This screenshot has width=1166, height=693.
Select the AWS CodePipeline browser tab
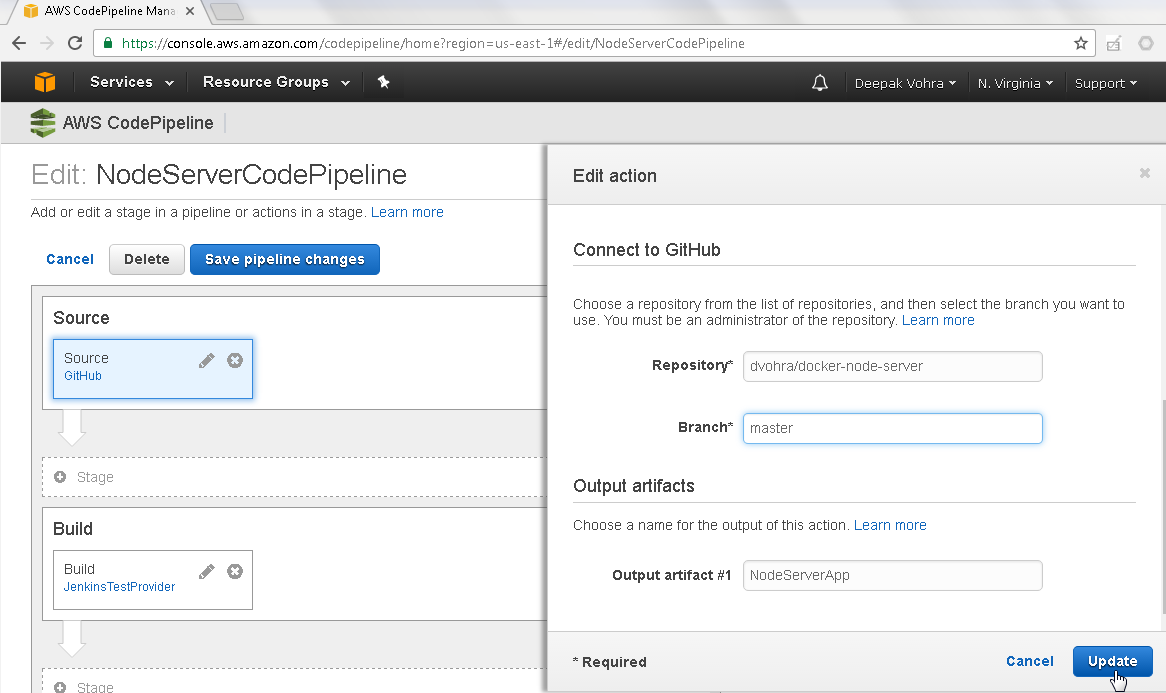click(108, 11)
